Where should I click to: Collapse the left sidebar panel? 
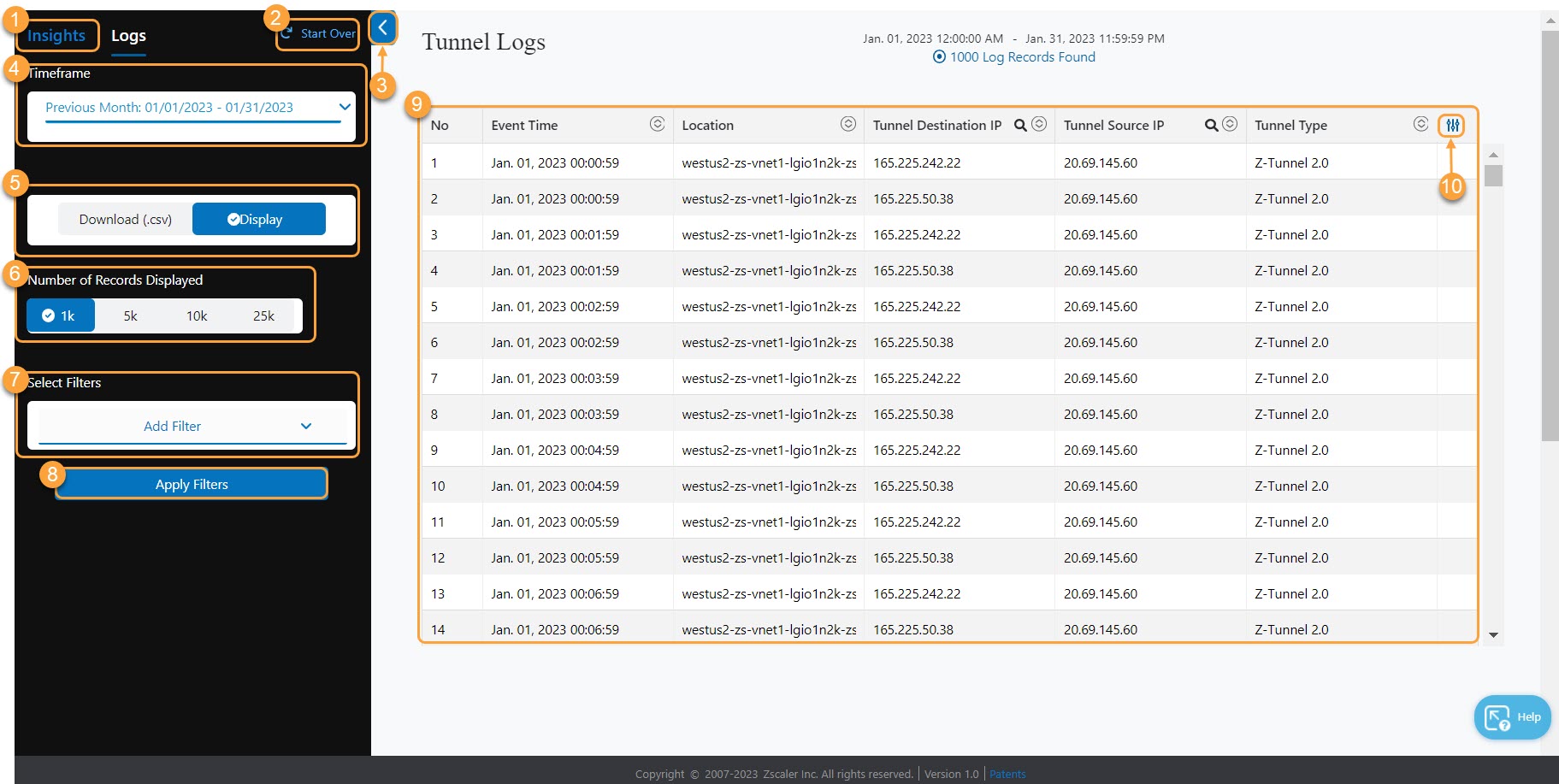382,28
